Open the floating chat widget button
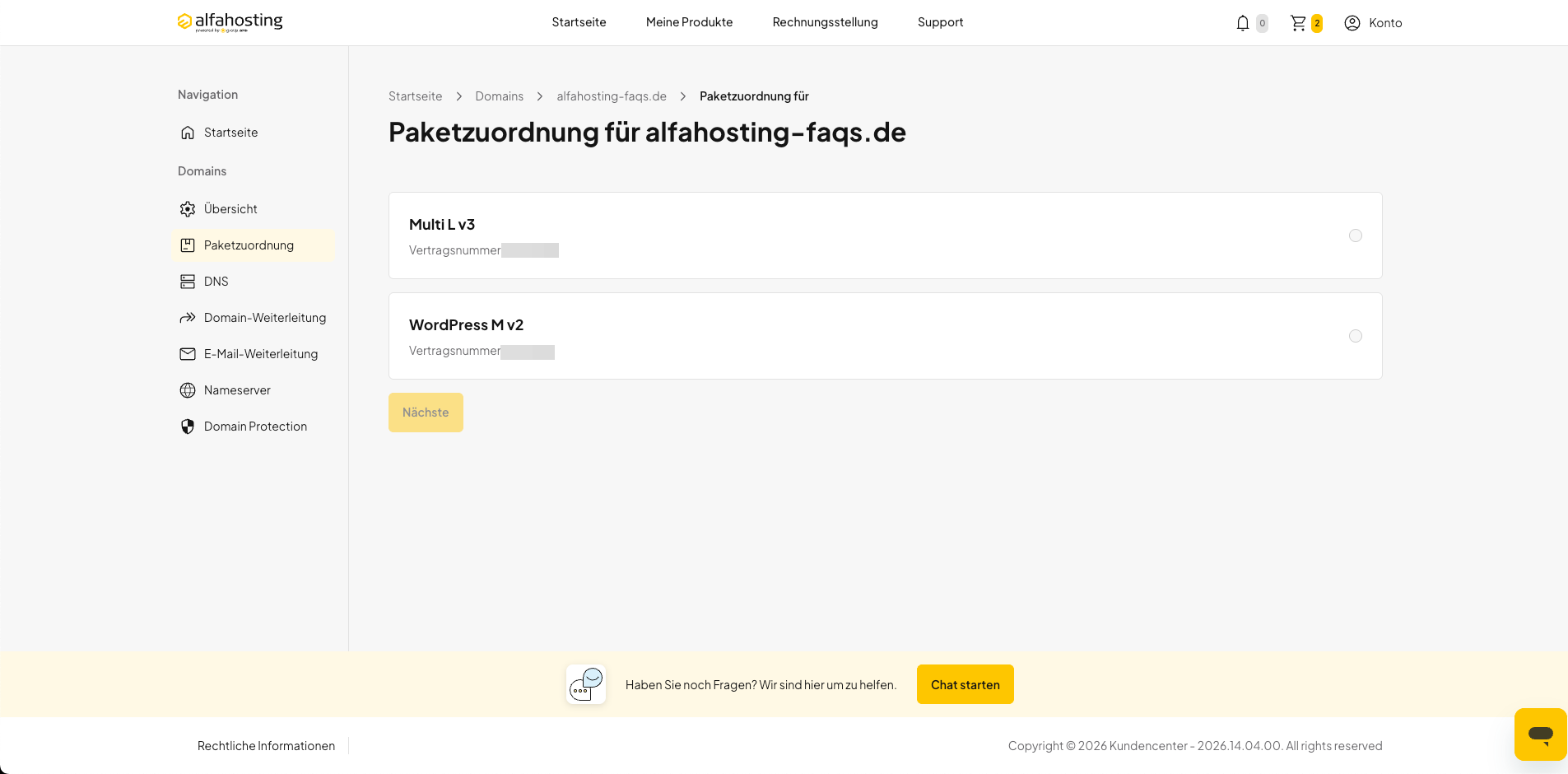1568x774 pixels. pos(1540,734)
